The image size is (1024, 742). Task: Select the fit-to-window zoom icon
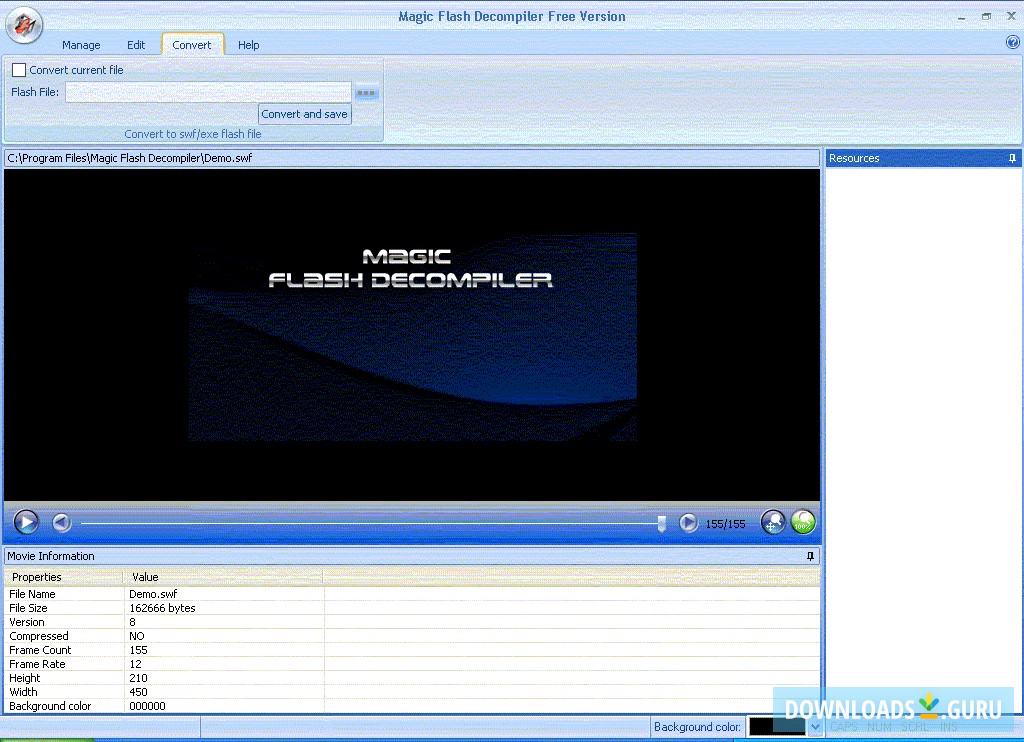(x=773, y=521)
